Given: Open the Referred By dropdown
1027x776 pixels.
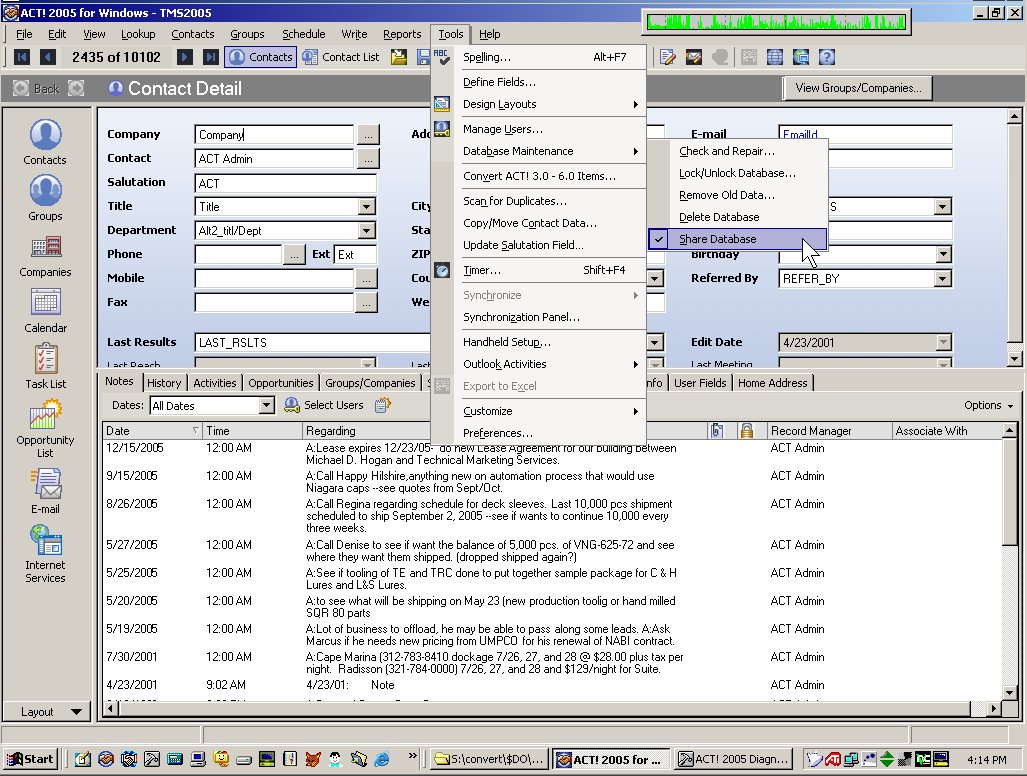Looking at the screenshot, I should (x=943, y=279).
